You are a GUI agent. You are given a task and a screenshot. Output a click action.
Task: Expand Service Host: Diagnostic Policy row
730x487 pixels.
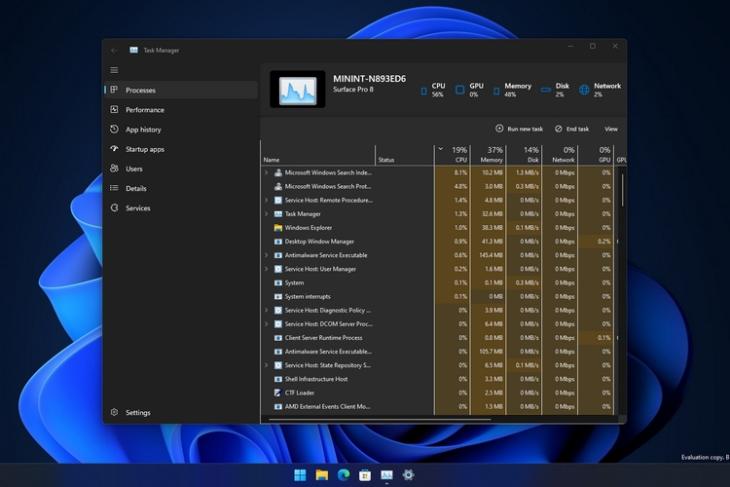[267, 310]
